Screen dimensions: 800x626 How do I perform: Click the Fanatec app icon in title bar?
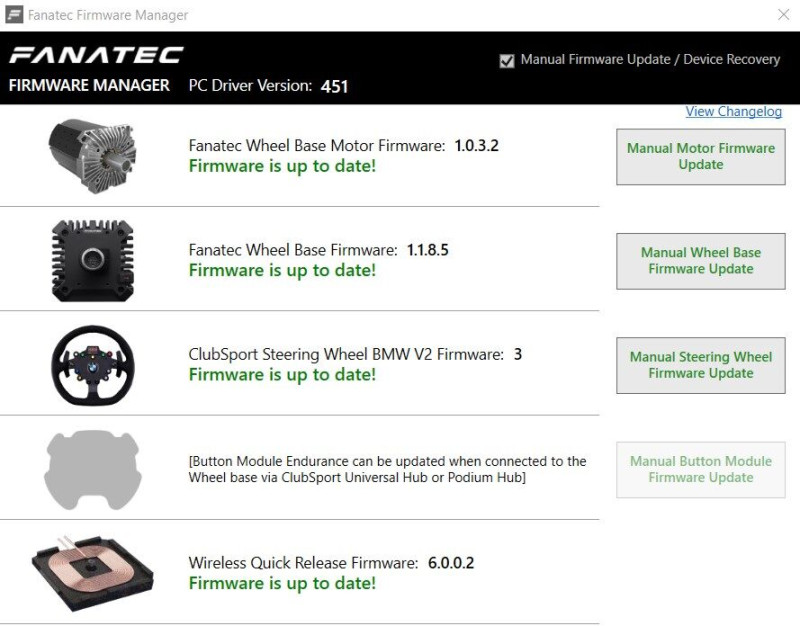tap(15, 15)
